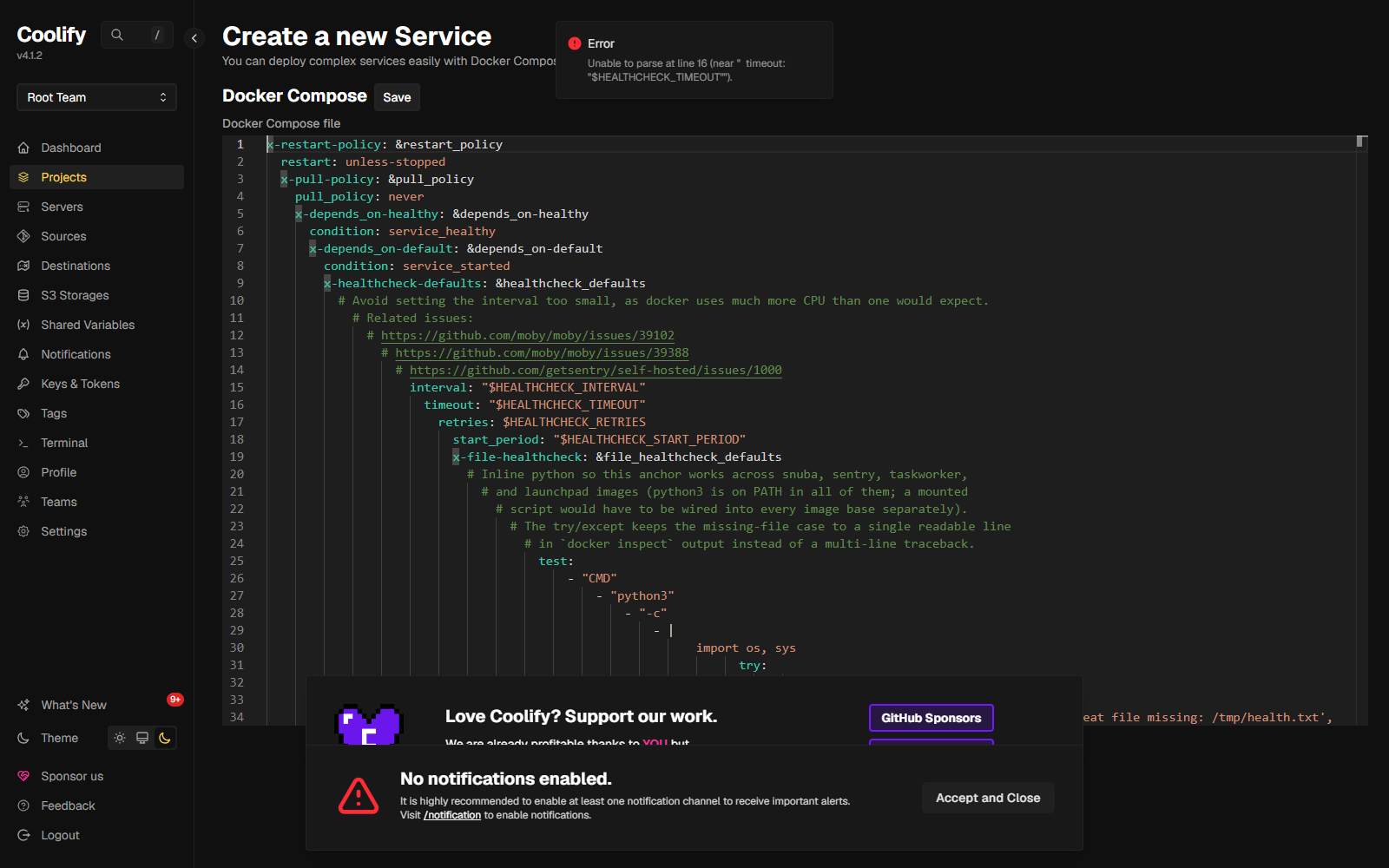
Task: Save the Docker Compose file
Action: pos(397,97)
